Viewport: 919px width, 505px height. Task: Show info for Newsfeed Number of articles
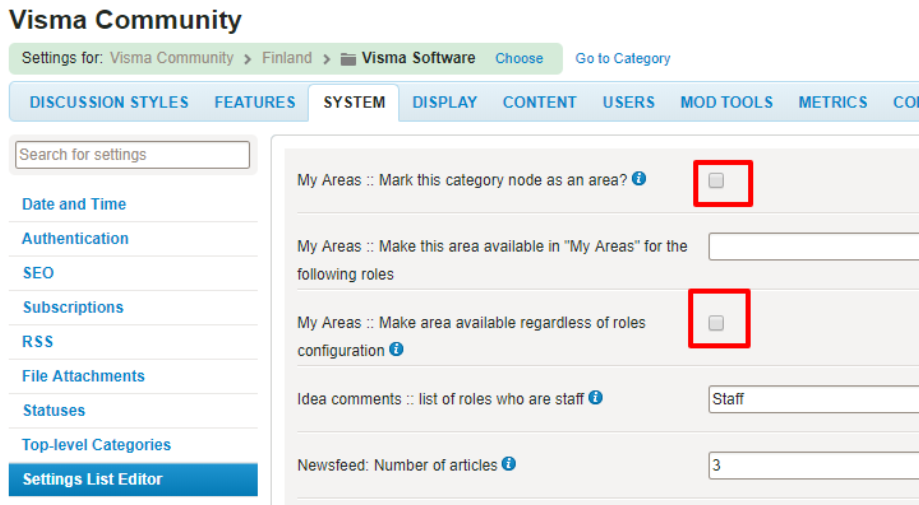click(509, 464)
